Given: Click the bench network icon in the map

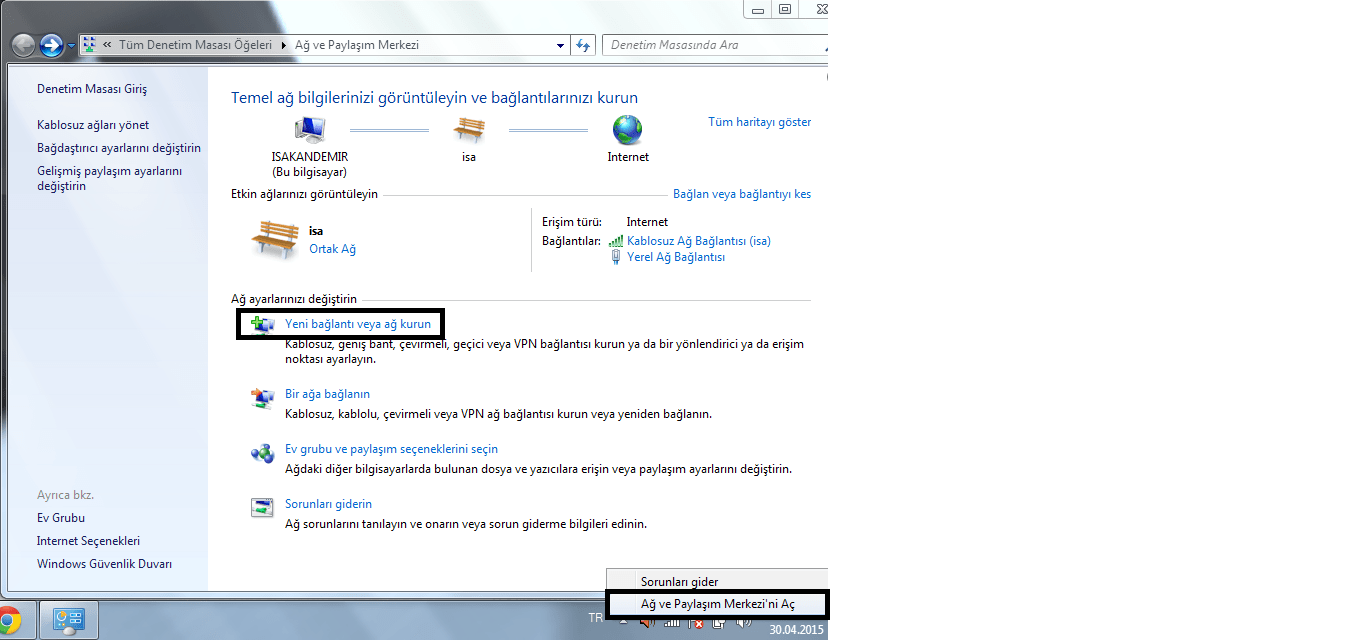Looking at the screenshot, I should 469,130.
